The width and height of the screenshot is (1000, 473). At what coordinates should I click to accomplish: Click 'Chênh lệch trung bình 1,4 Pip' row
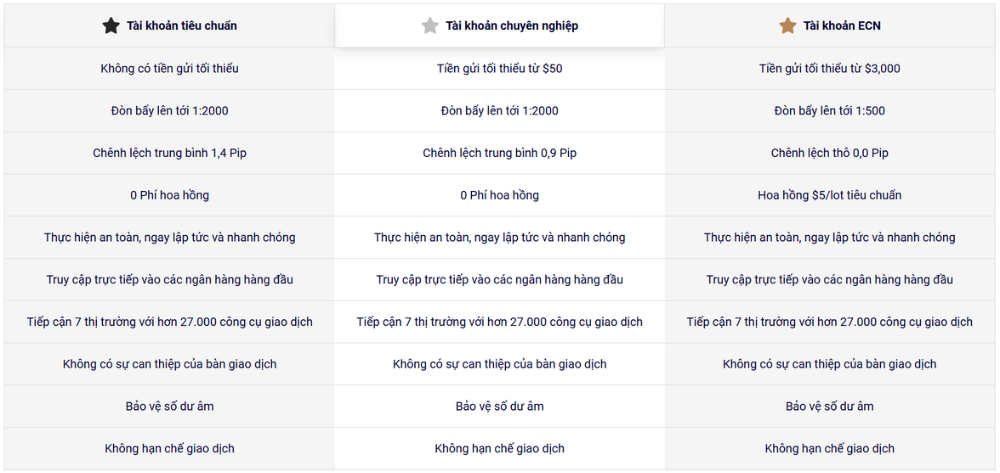pos(170,153)
